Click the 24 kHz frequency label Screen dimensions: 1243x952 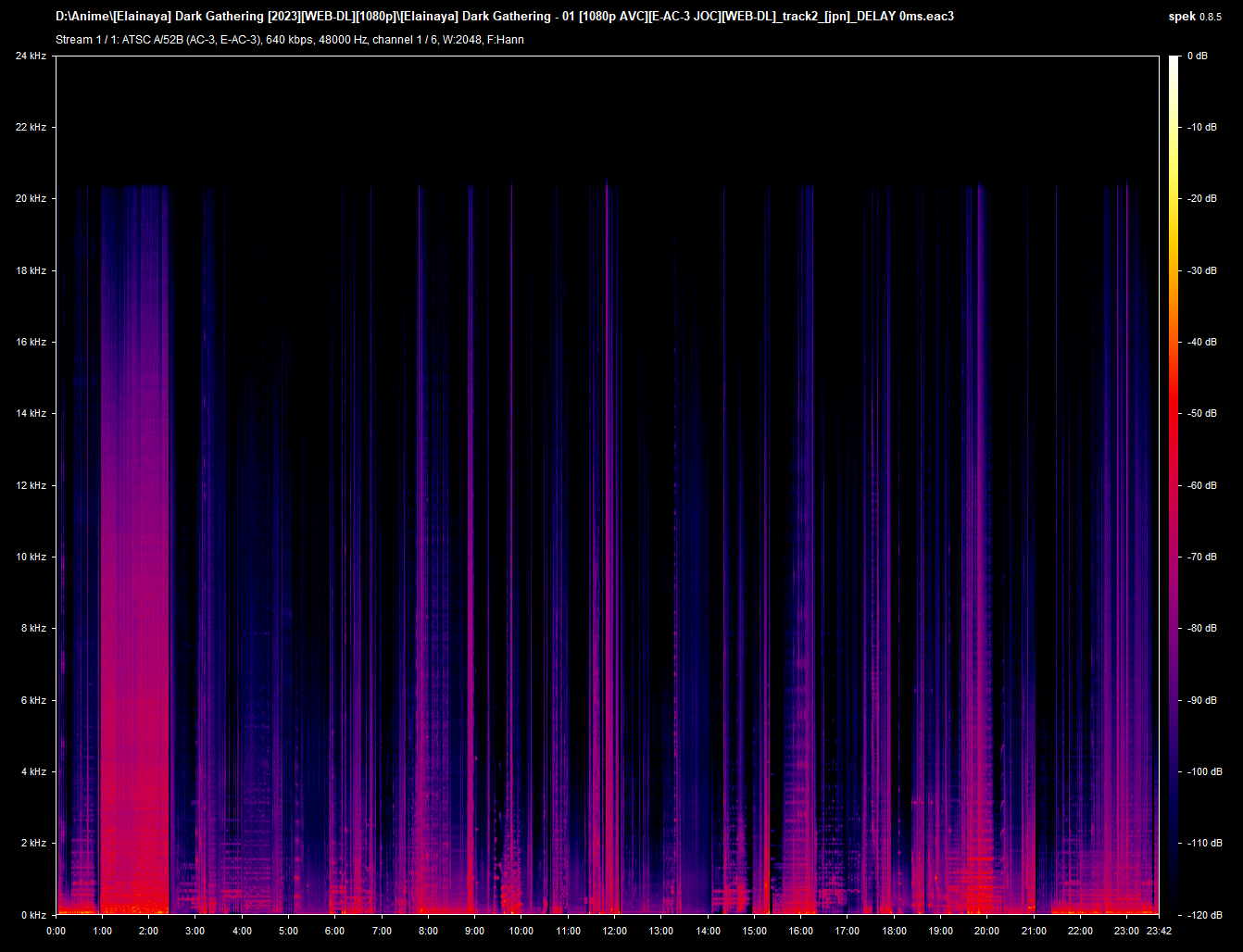[x=31, y=56]
